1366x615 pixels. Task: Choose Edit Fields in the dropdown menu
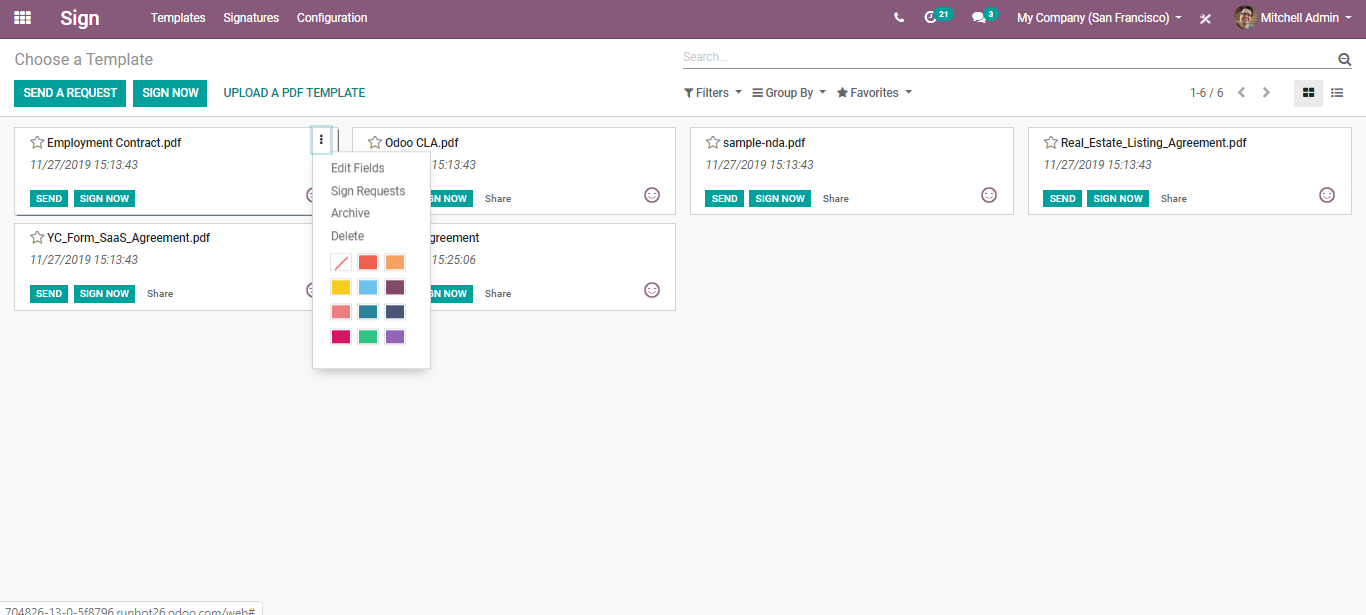(357, 168)
